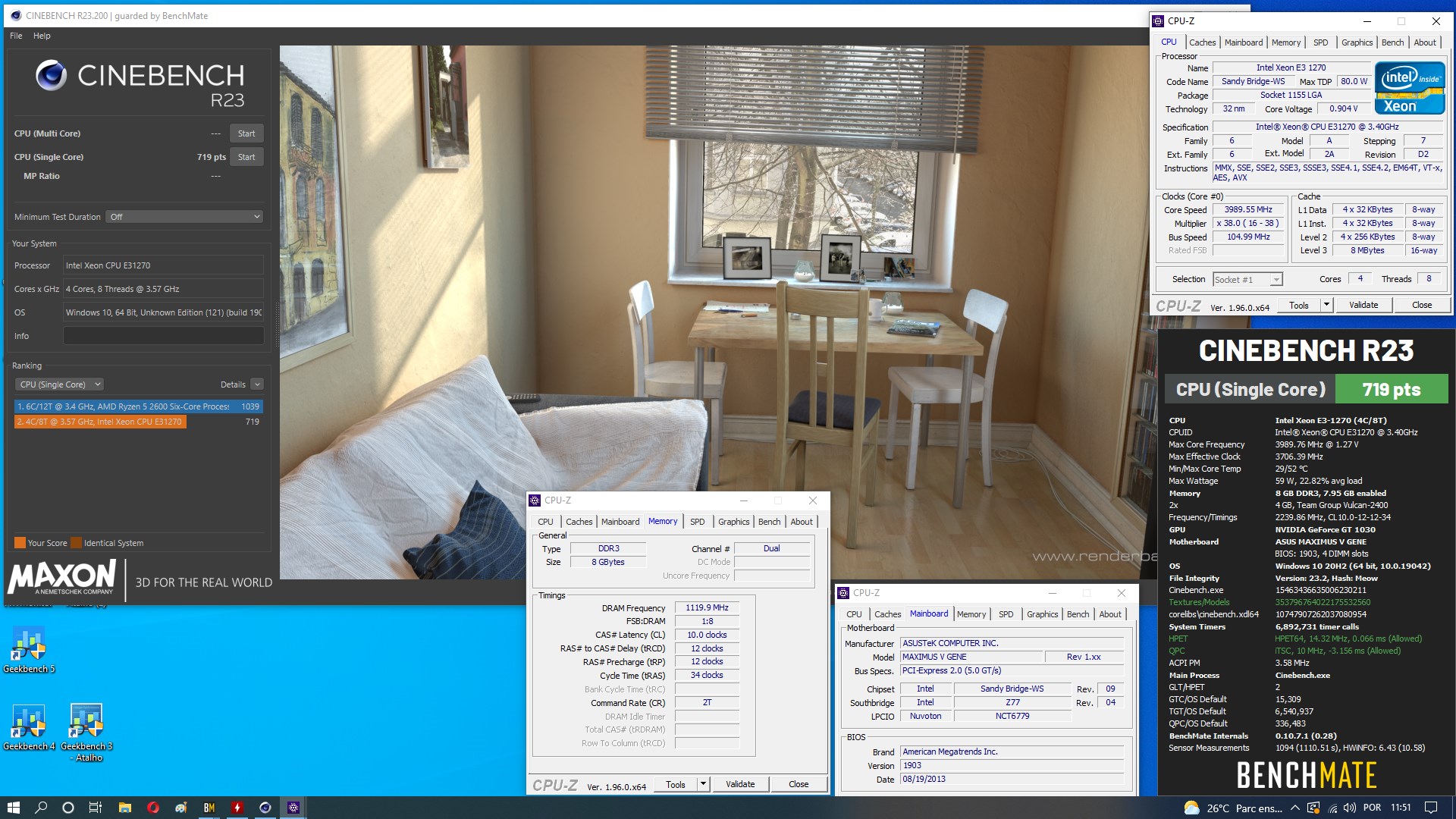Click the Cinebench window title icon
Viewport: 1456px width, 819px height.
coord(14,15)
